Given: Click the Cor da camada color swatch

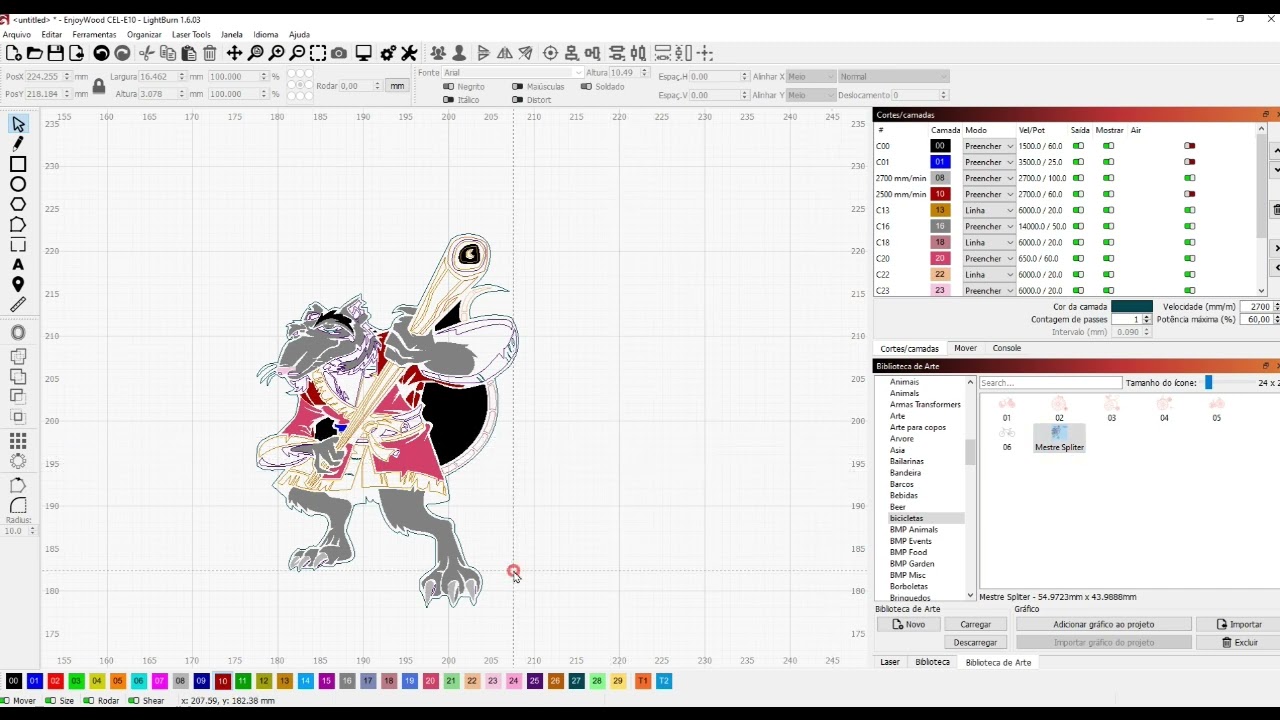Looking at the screenshot, I should (1132, 307).
